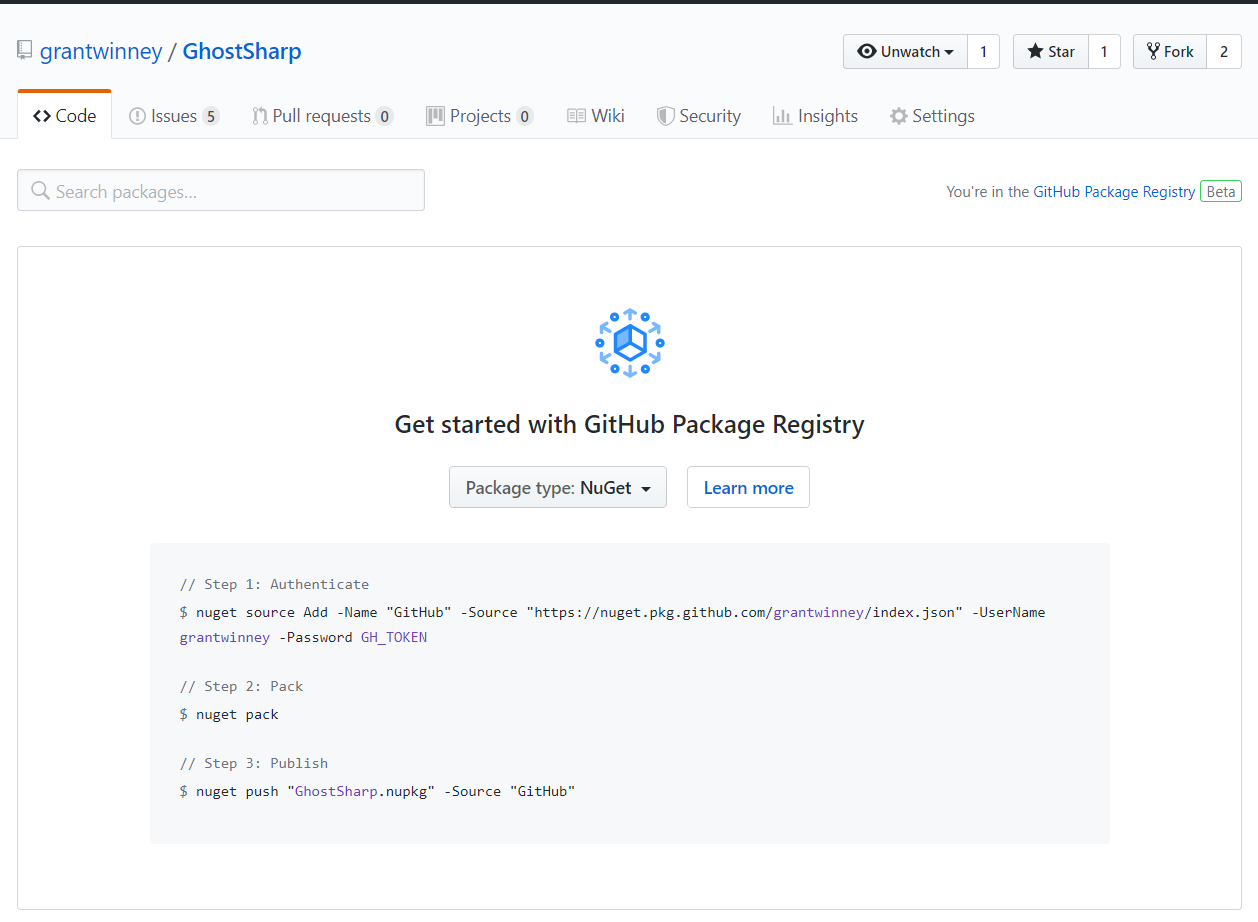
Task: View the Security tab
Action: [698, 116]
